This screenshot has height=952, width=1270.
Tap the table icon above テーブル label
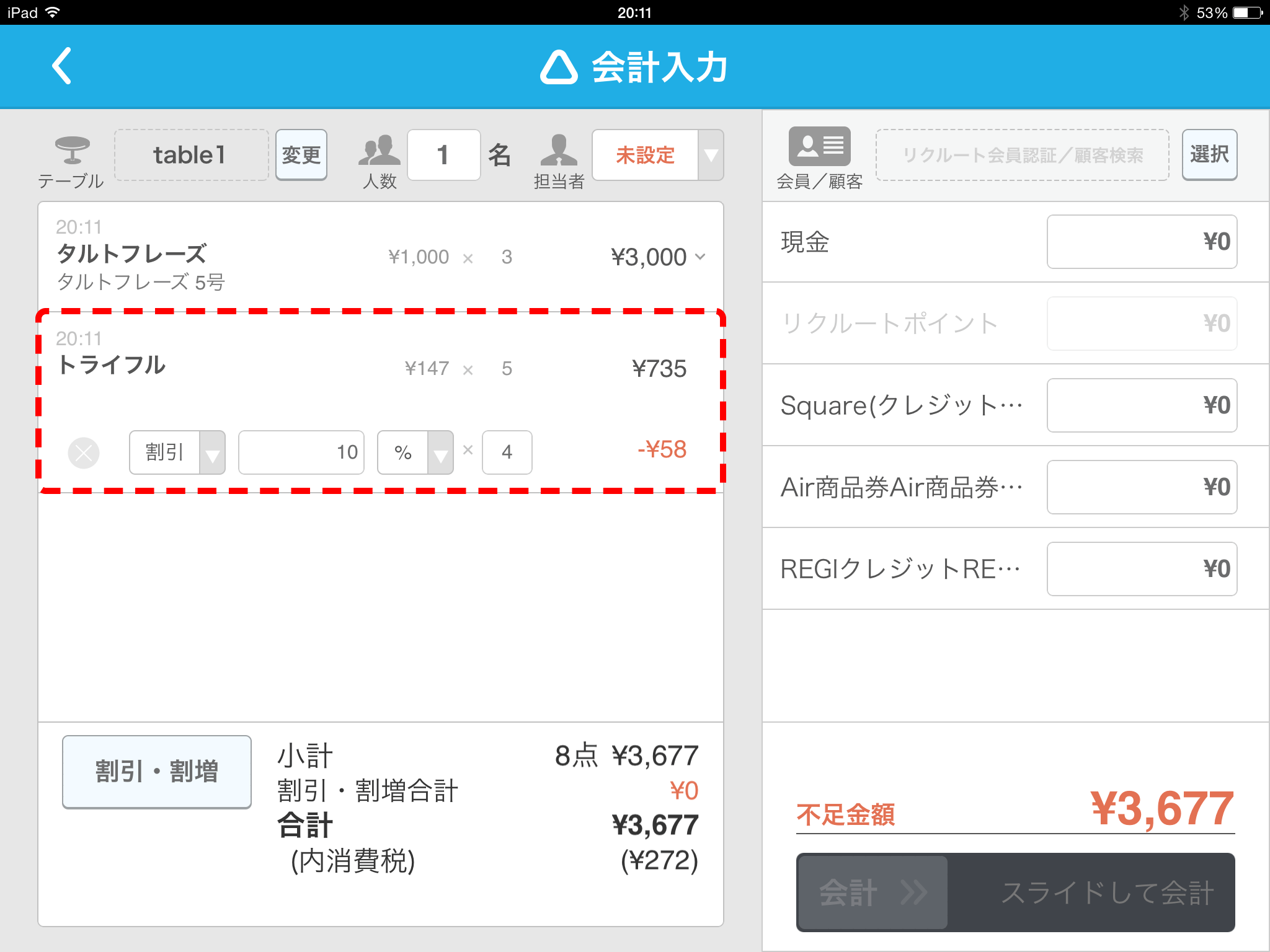pos(72,149)
